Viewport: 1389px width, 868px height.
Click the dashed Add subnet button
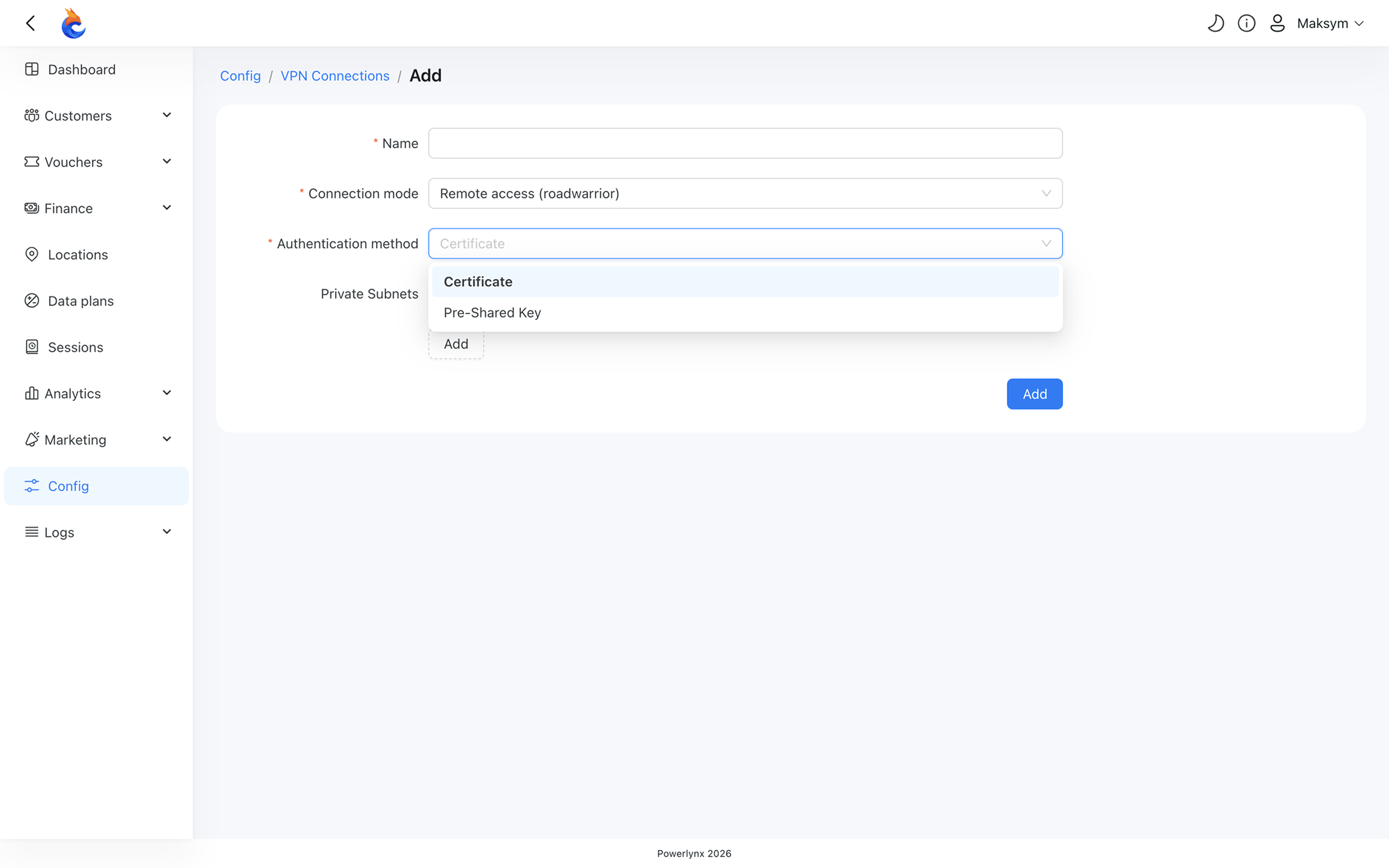[456, 344]
